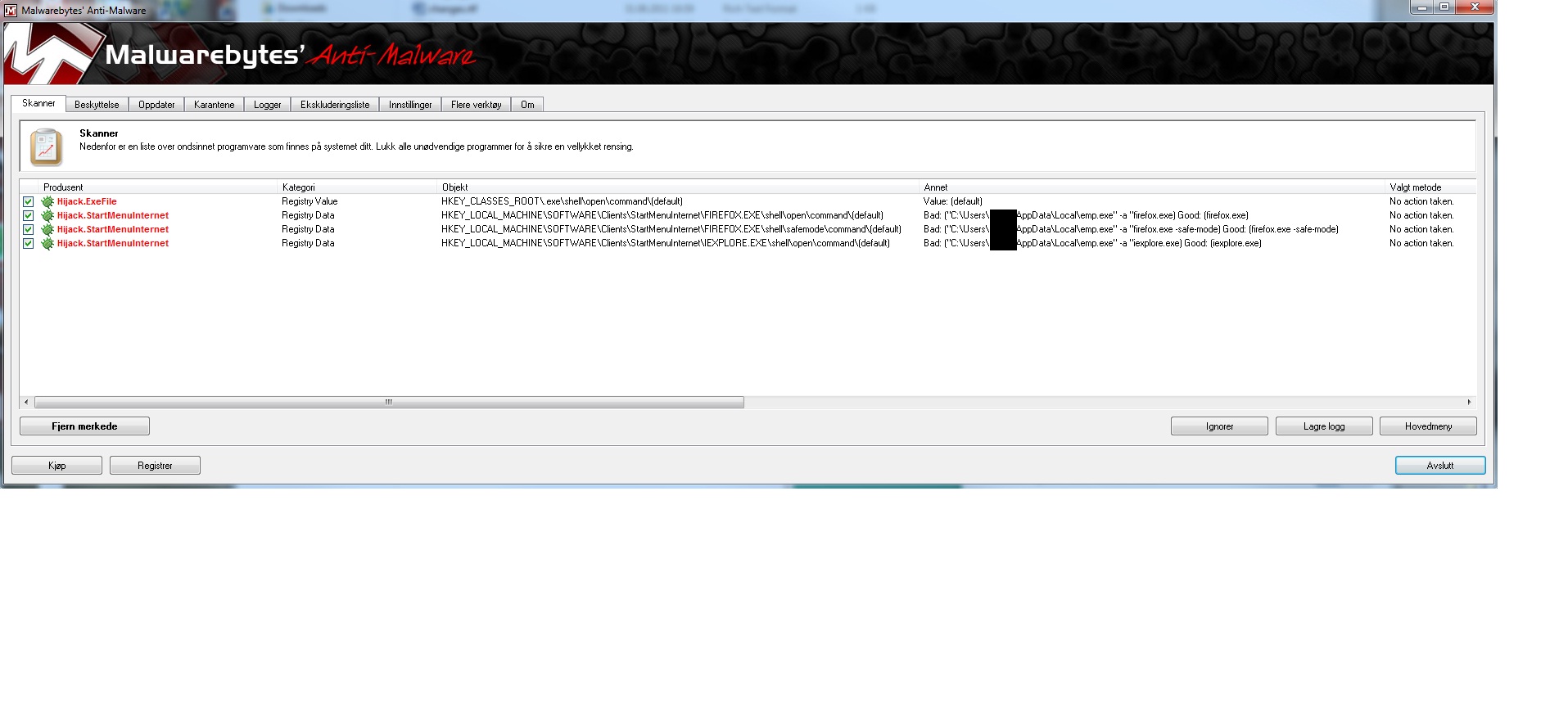The height and width of the screenshot is (712, 1568).
Task: Click the IEXPLORE.EXE\shell\open\command registry object
Action: click(666, 243)
